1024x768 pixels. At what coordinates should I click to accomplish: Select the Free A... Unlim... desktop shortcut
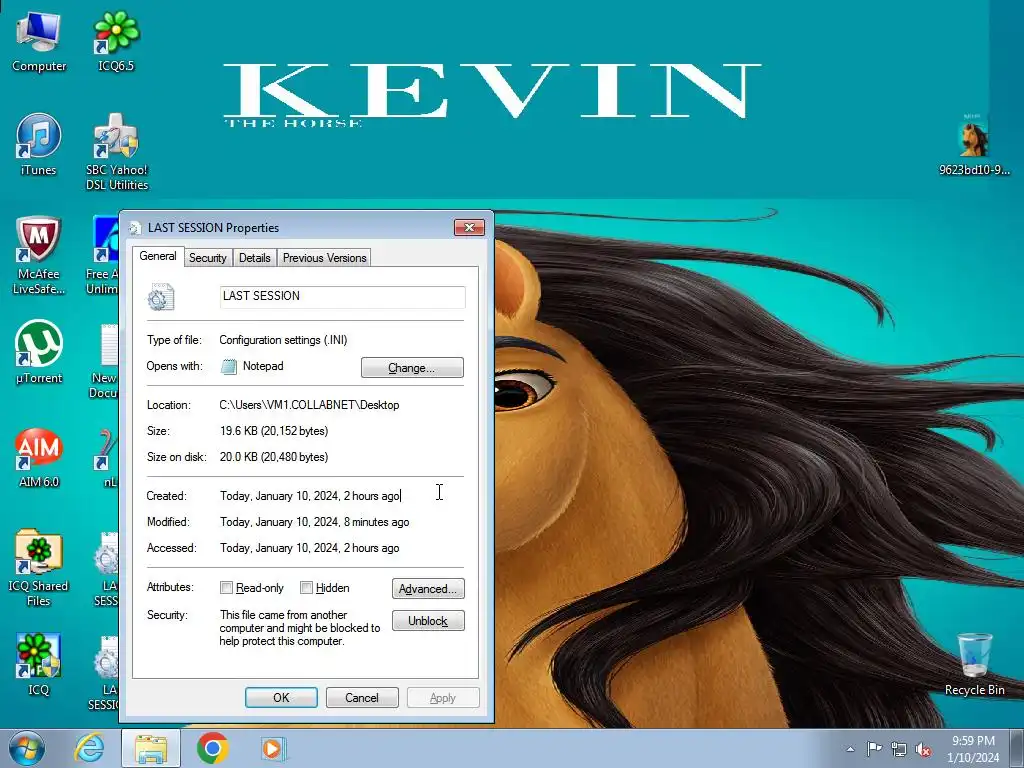click(103, 256)
